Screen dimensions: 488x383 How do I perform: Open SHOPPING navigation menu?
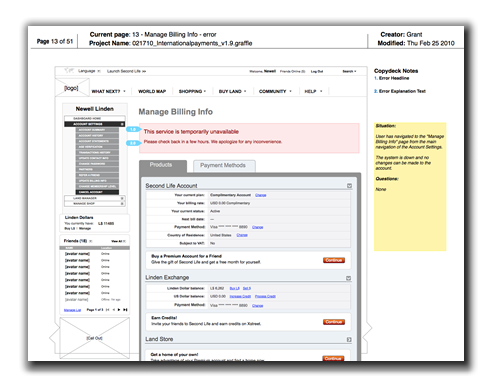click(192, 91)
